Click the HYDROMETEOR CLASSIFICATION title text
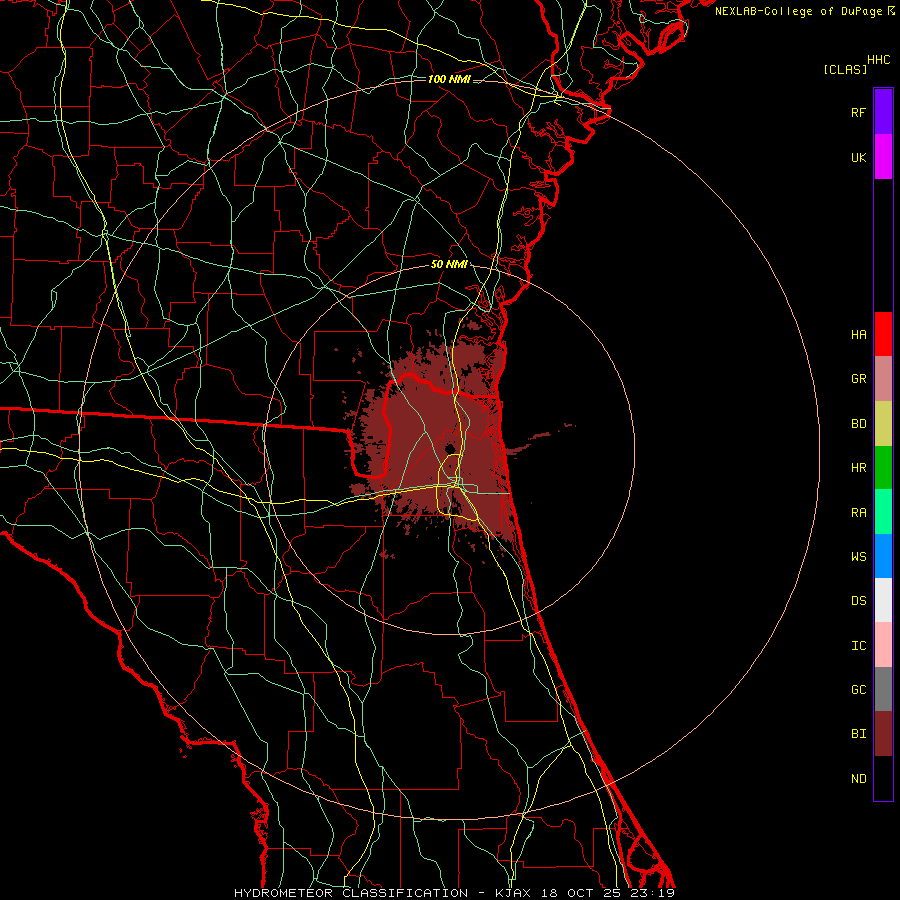 click(x=351, y=893)
